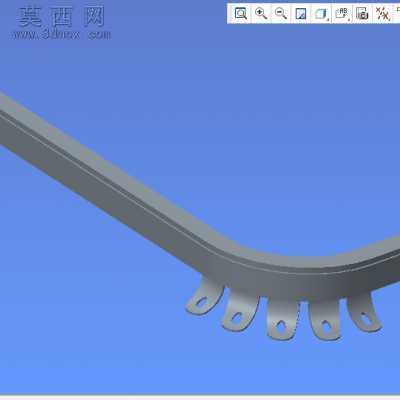Repaint the graphics window
The image size is (400, 400).
pos(301,14)
